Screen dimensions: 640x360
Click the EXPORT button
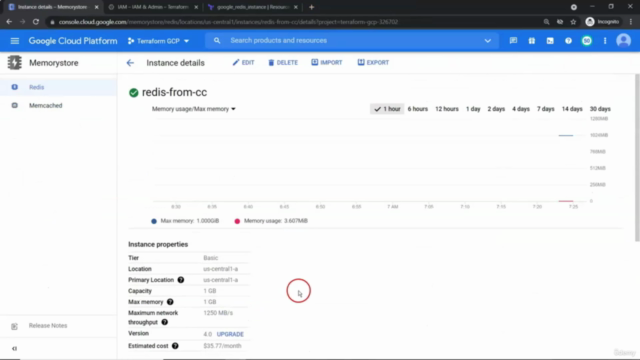373,62
